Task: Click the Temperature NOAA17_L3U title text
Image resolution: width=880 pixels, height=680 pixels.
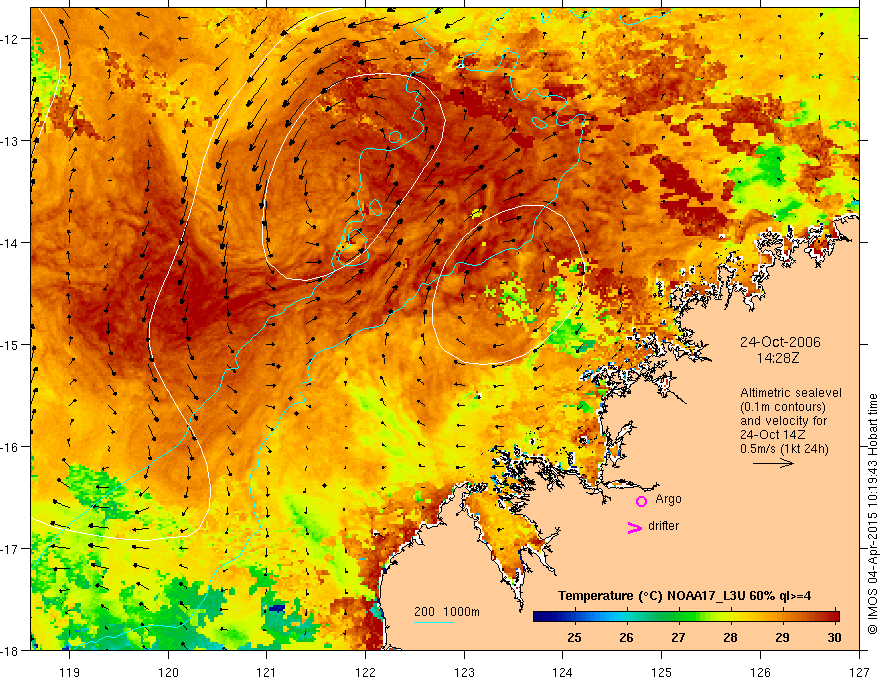Action: pos(684,595)
